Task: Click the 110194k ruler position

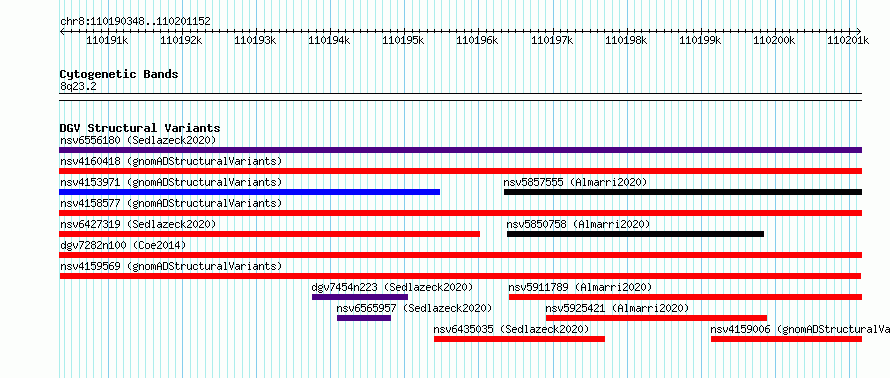Action: point(329,40)
